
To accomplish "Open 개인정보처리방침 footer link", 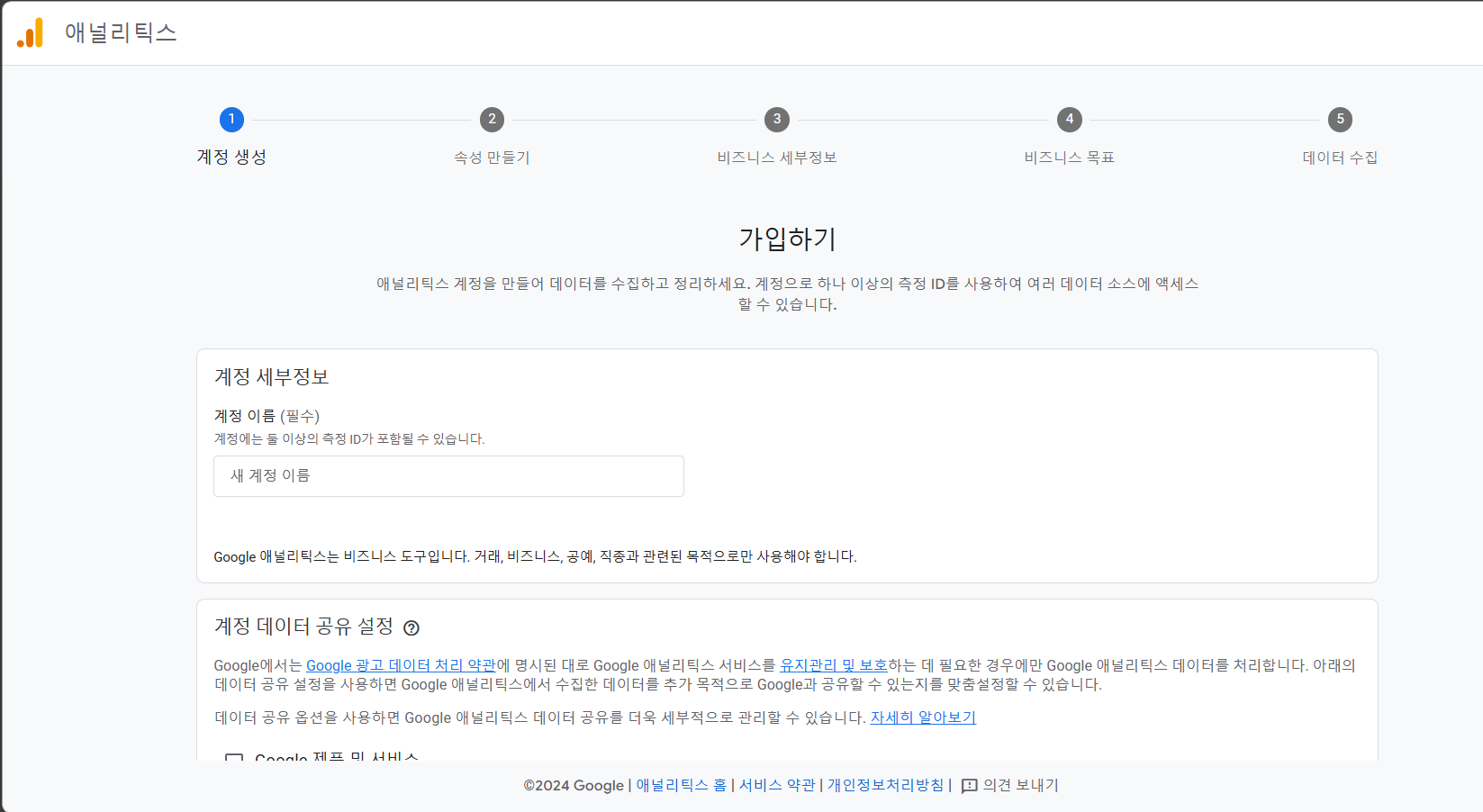I will point(886,785).
